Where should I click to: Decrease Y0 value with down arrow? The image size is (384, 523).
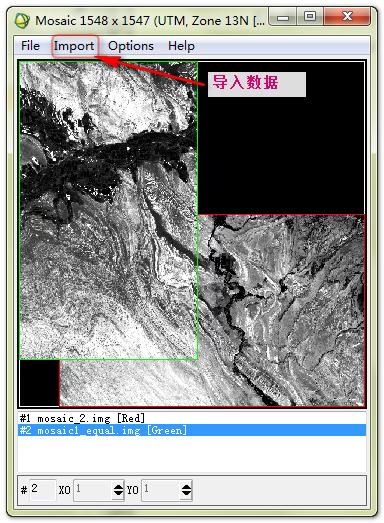(186, 493)
